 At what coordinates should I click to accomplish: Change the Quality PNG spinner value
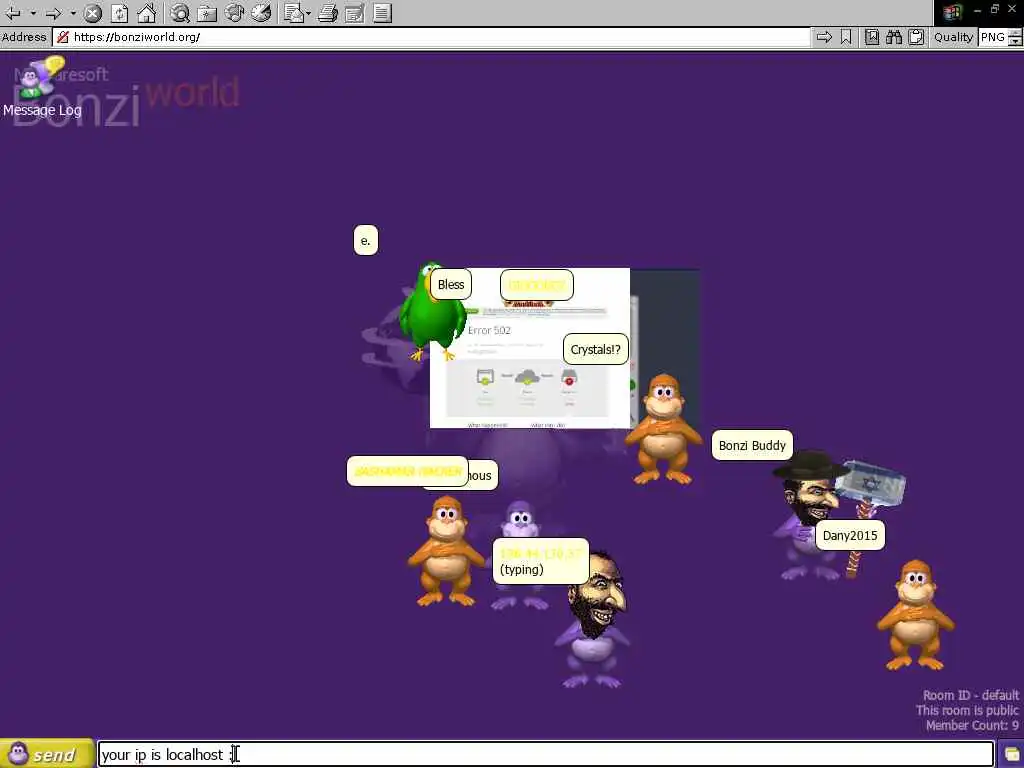(x=1015, y=37)
